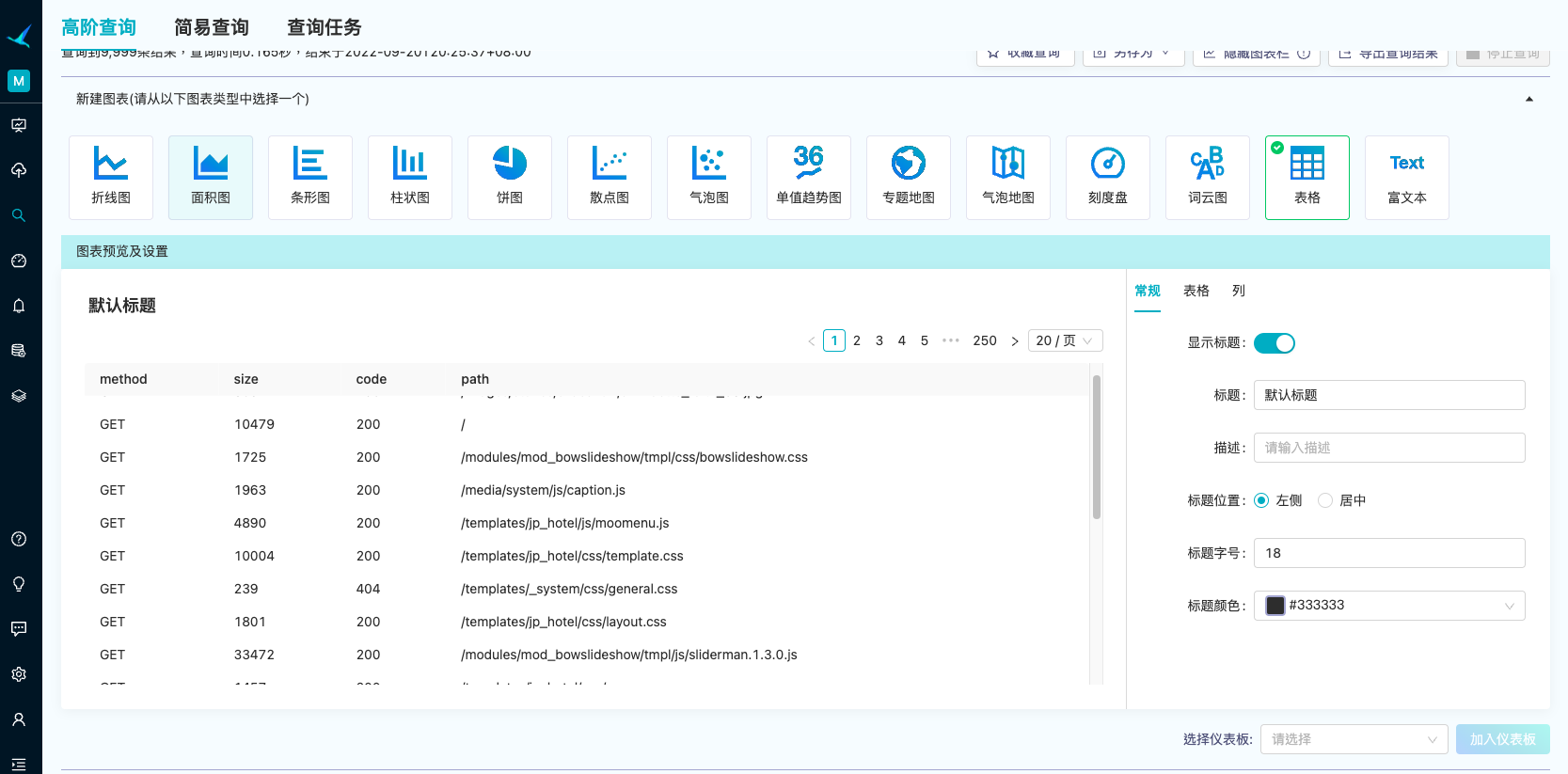This screenshot has height=774, width=1568.
Task: Select the 单值趋势图 single value trend
Action: pyautogui.click(x=809, y=178)
